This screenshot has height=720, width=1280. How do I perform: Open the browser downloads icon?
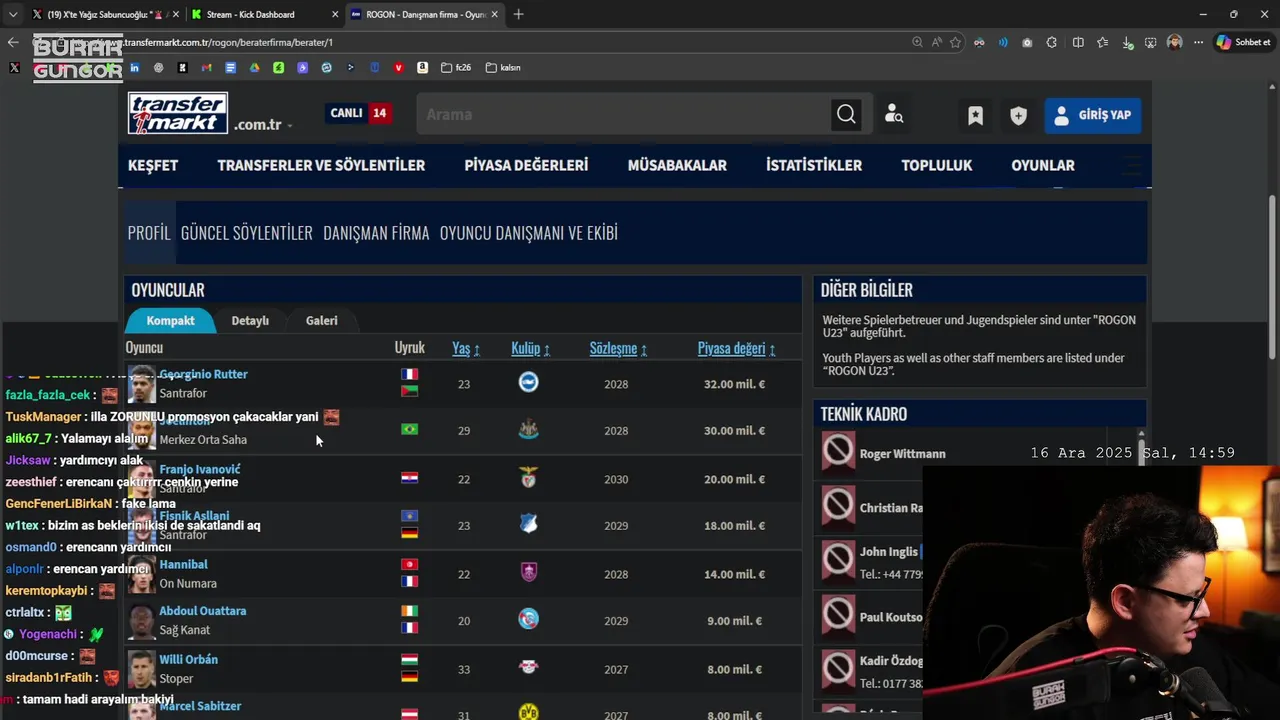click(1128, 42)
